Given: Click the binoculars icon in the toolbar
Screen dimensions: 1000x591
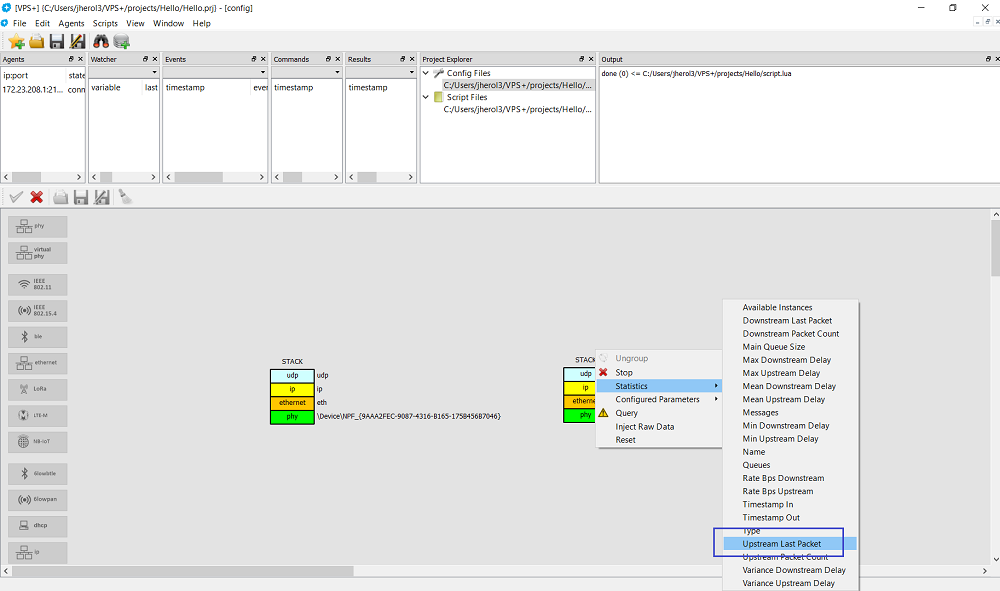Looking at the screenshot, I should [x=101, y=41].
